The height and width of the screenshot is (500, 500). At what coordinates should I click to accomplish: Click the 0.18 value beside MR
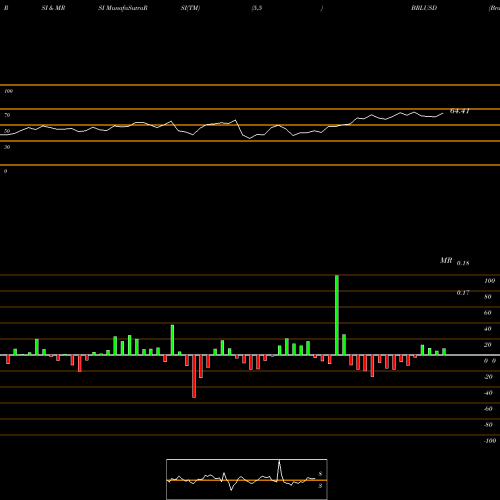coord(463,263)
